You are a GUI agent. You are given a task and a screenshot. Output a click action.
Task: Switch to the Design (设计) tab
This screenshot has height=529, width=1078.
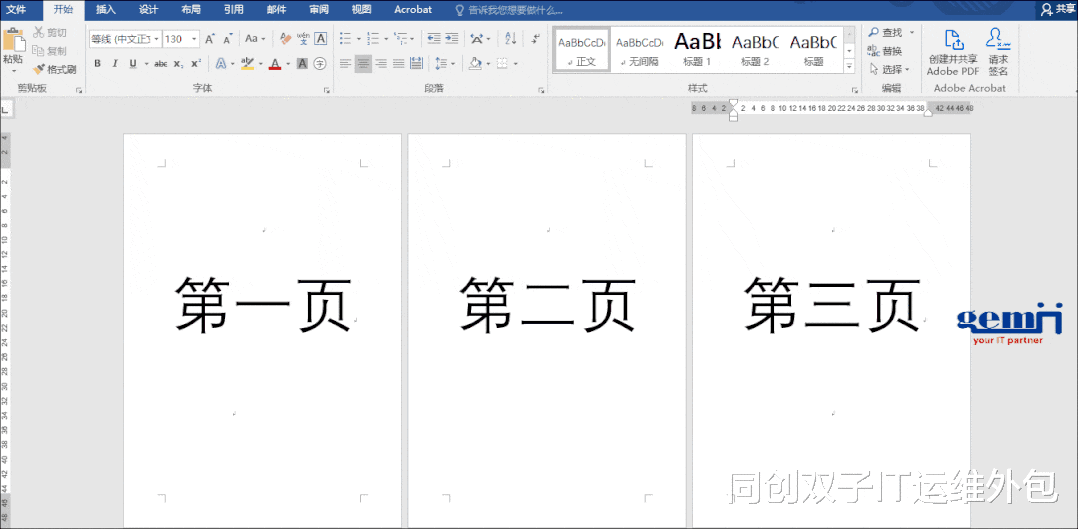[x=148, y=10]
